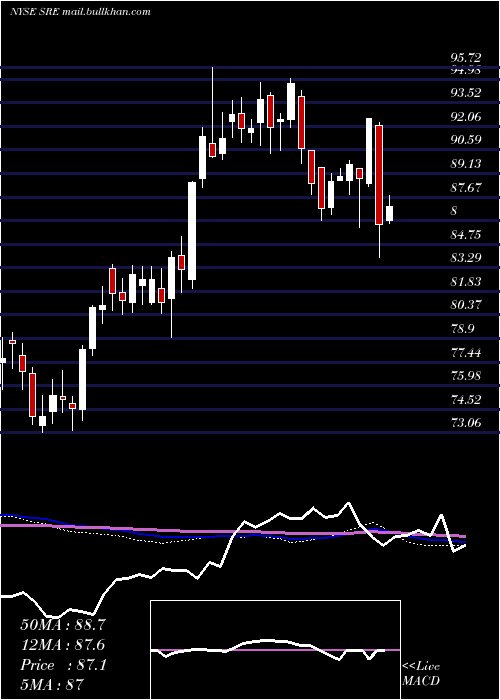Image resolution: width=500 pixels, height=700 pixels.
Task: Click the NYSE SRE mail.bullkhan.com header text
Action: click(80, 12)
